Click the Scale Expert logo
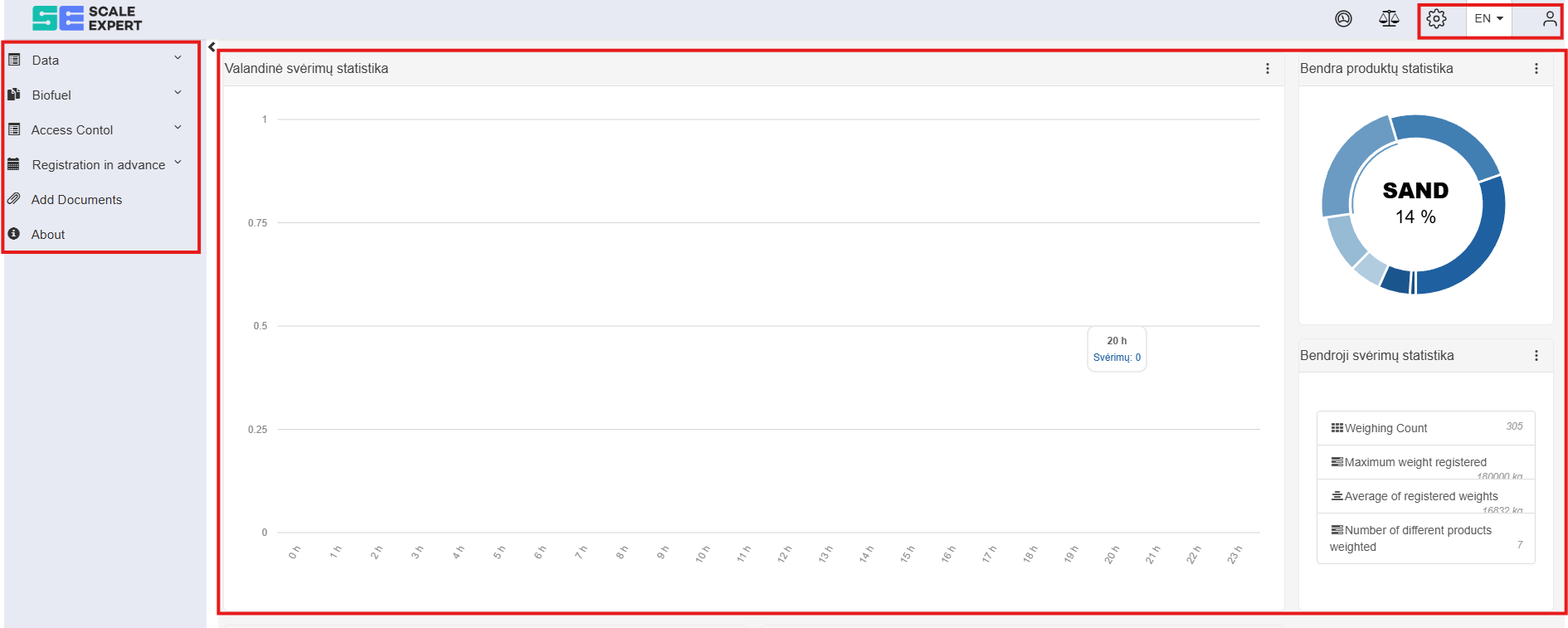Screen dimensions: 1568x628 pos(87,18)
